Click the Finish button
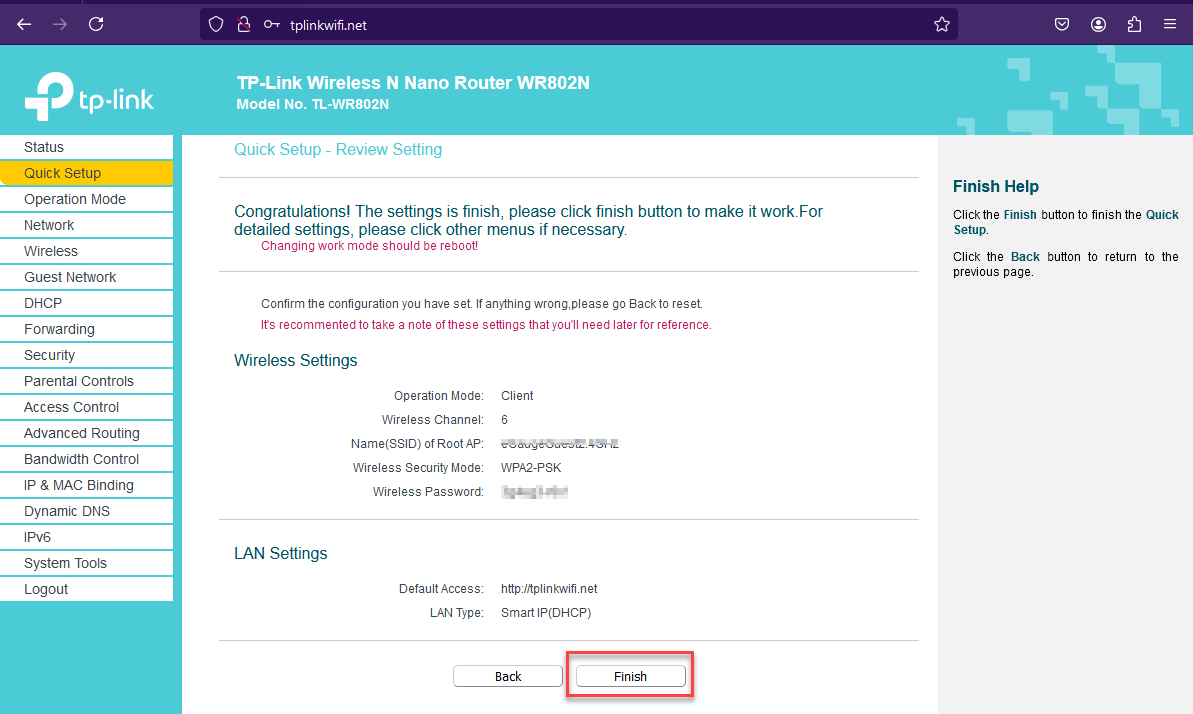Image resolution: width=1193 pixels, height=714 pixels. coord(631,676)
